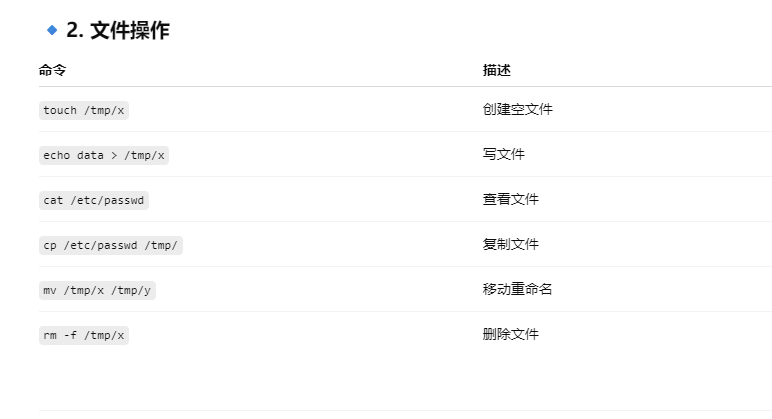Click the '-f' flag in rm command
772x419 pixels.
70,335
